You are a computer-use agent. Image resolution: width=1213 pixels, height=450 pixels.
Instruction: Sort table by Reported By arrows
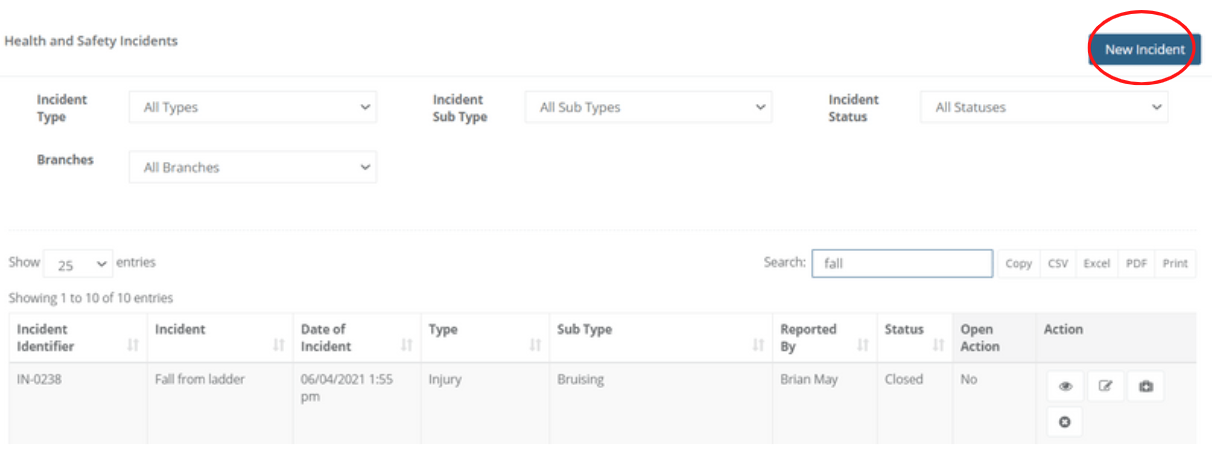click(x=862, y=346)
